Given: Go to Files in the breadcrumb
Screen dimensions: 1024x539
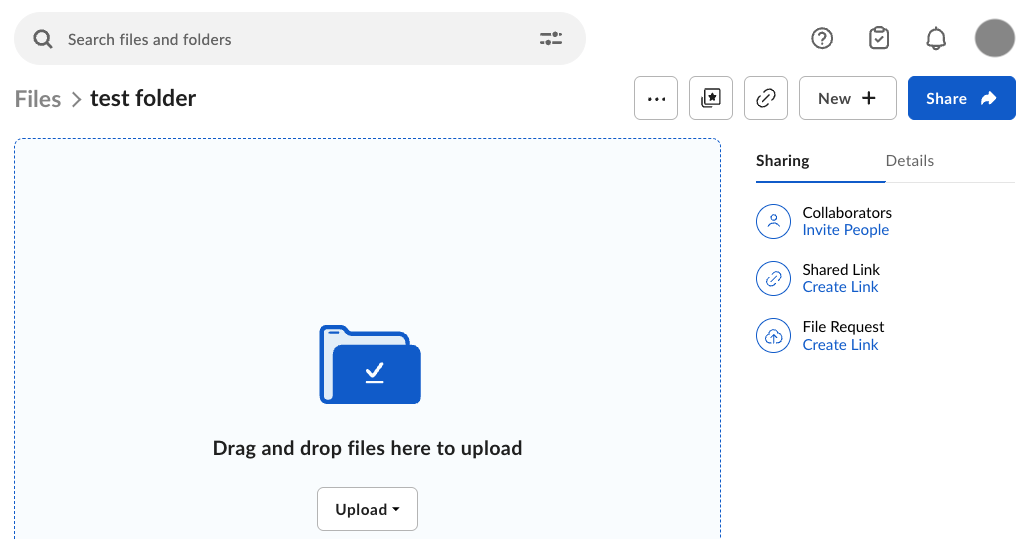Looking at the screenshot, I should 38,99.
